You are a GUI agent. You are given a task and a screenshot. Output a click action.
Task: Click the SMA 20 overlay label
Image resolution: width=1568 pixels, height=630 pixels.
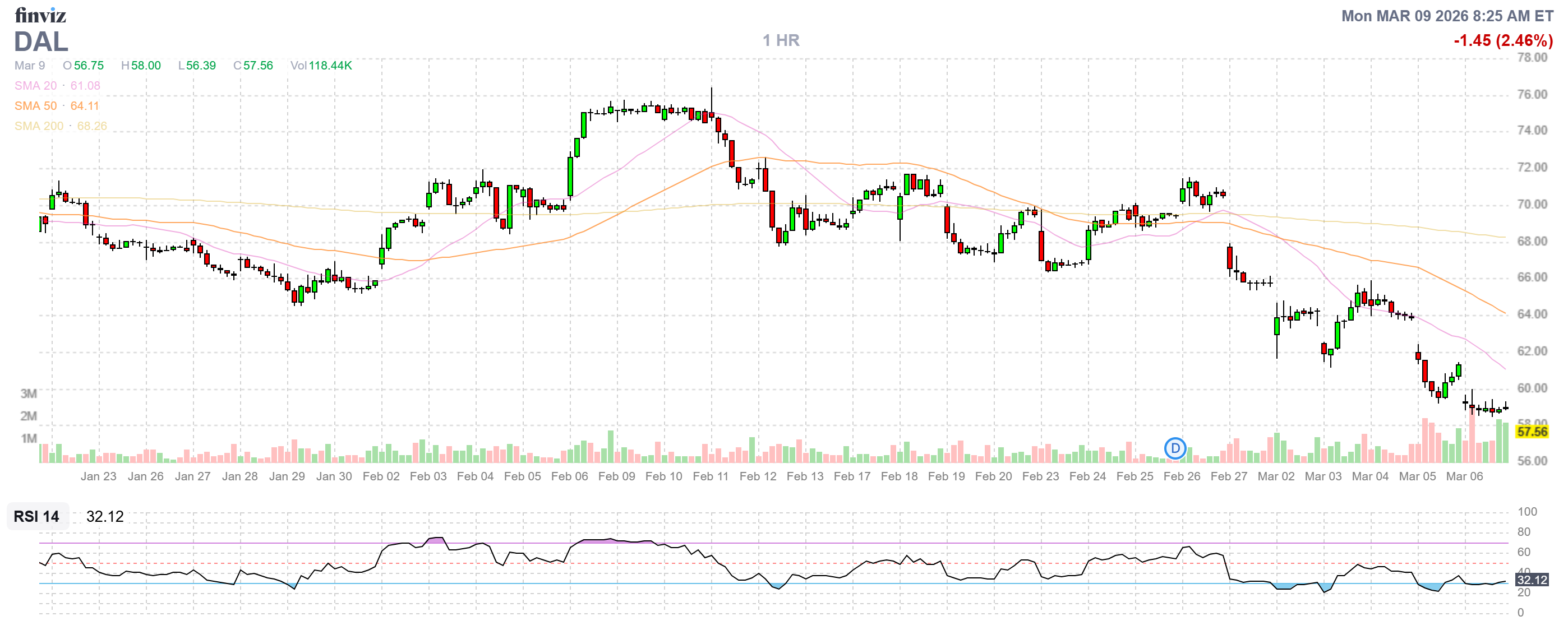pos(35,86)
